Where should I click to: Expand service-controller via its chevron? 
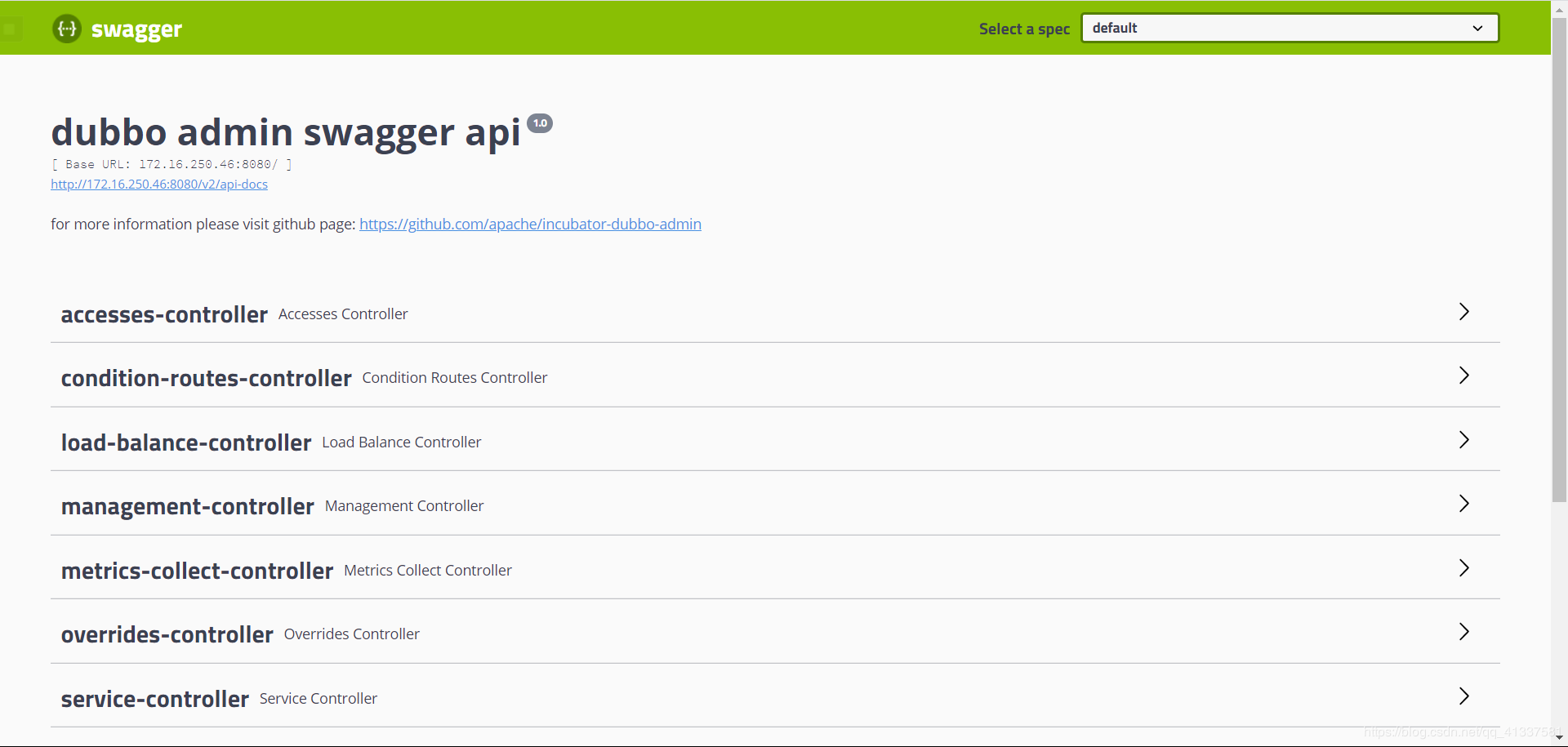tap(1463, 696)
